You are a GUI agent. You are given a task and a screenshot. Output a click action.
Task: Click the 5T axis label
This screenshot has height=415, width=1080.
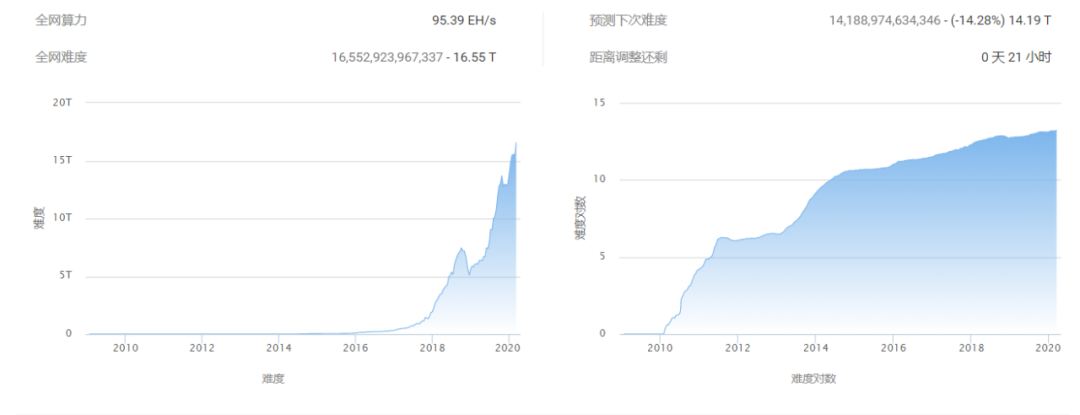(x=65, y=276)
